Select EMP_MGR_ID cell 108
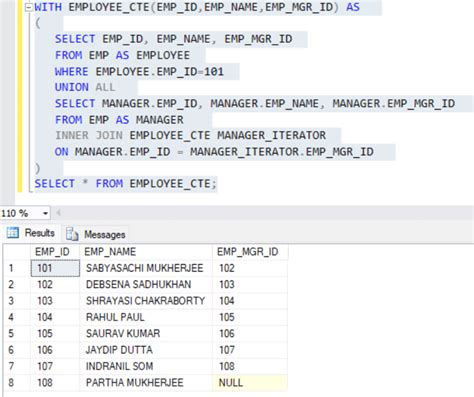The height and width of the screenshot is (397, 474). pos(250,366)
